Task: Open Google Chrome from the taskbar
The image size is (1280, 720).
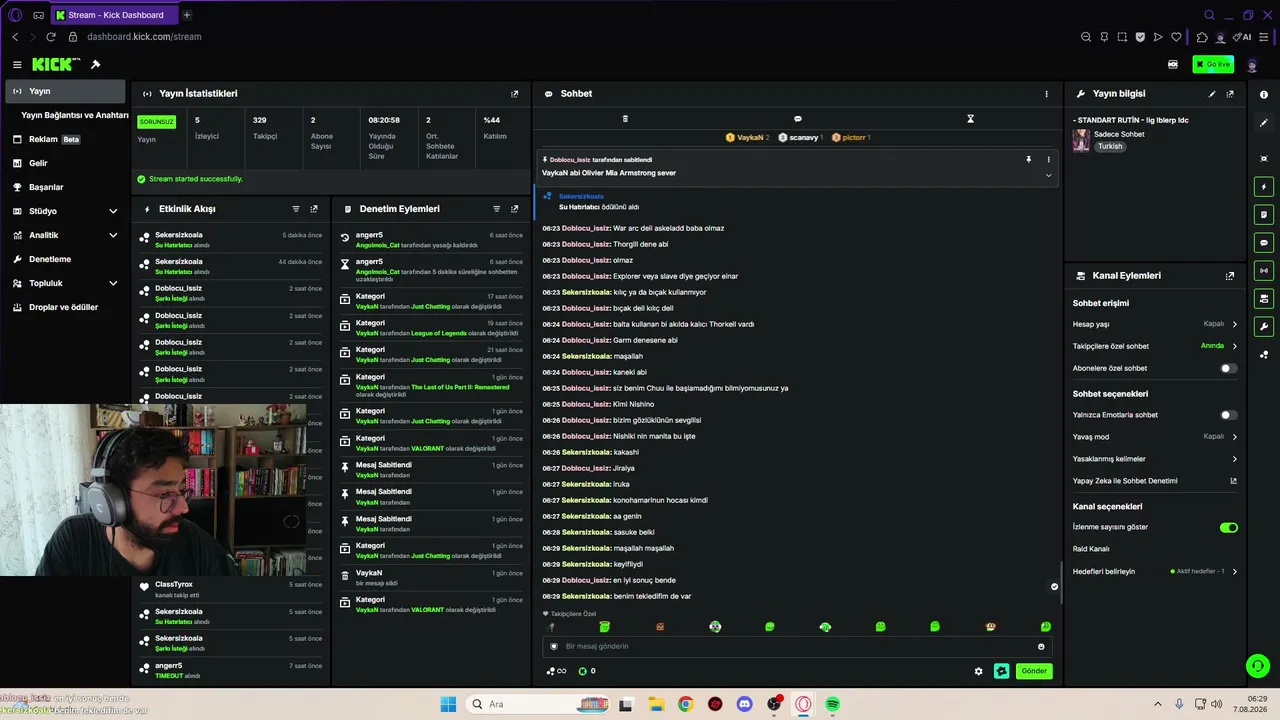Action: pyautogui.click(x=685, y=704)
